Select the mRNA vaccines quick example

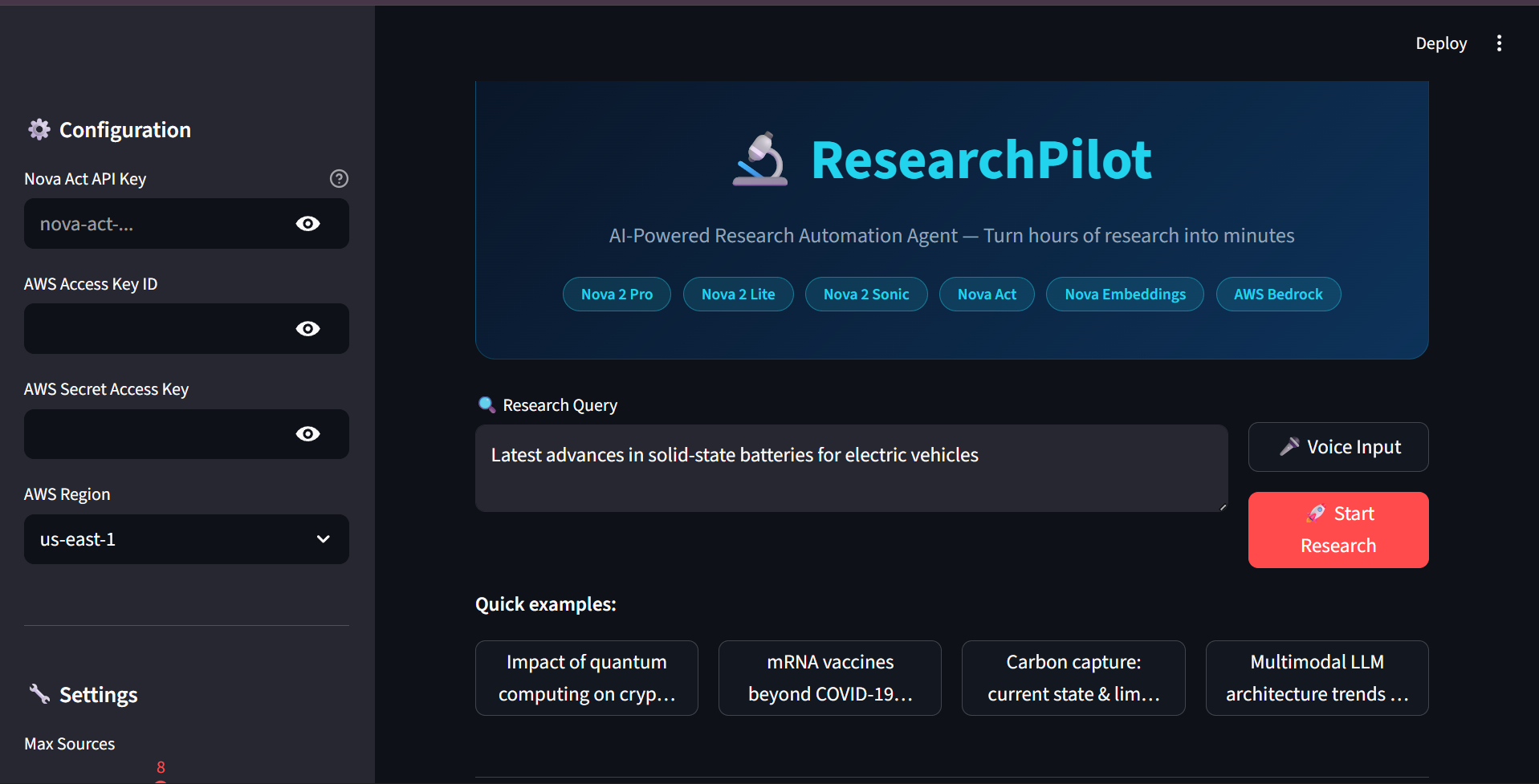(x=830, y=678)
